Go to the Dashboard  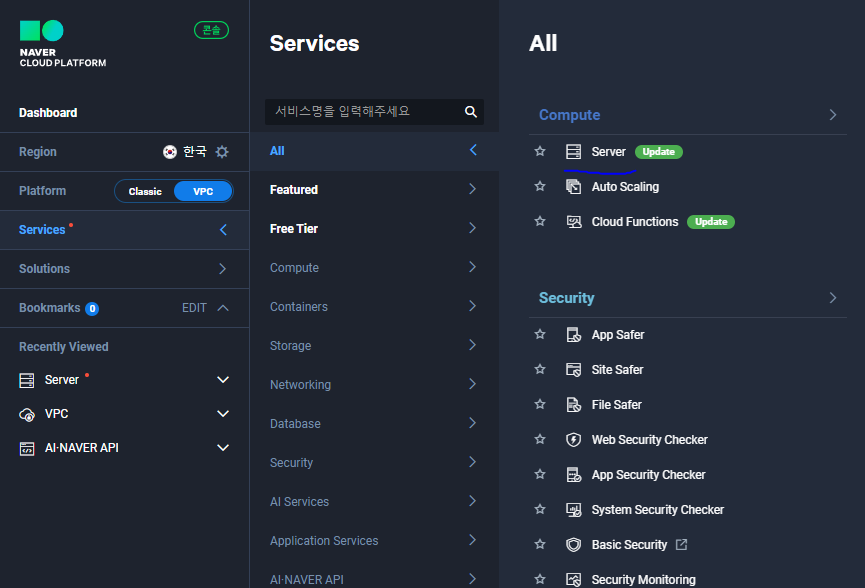[x=48, y=113]
